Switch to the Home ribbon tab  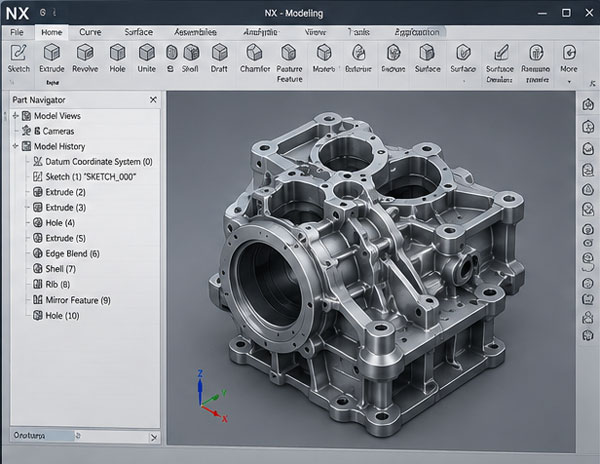pos(52,32)
